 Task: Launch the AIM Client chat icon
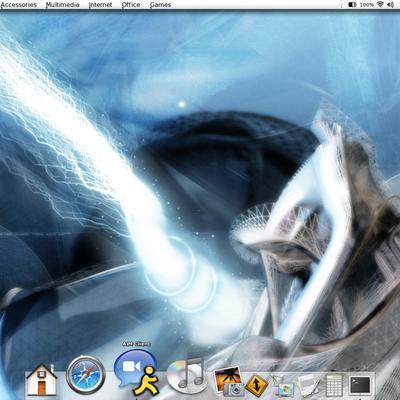click(136, 372)
